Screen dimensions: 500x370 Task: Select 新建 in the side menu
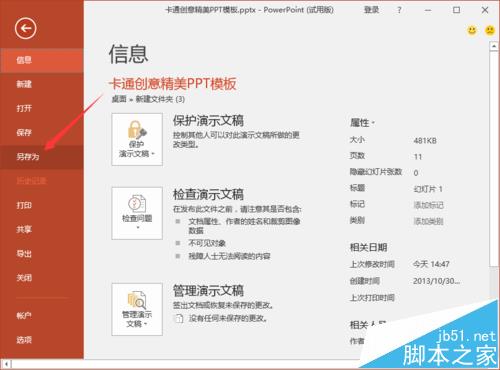click(42, 84)
